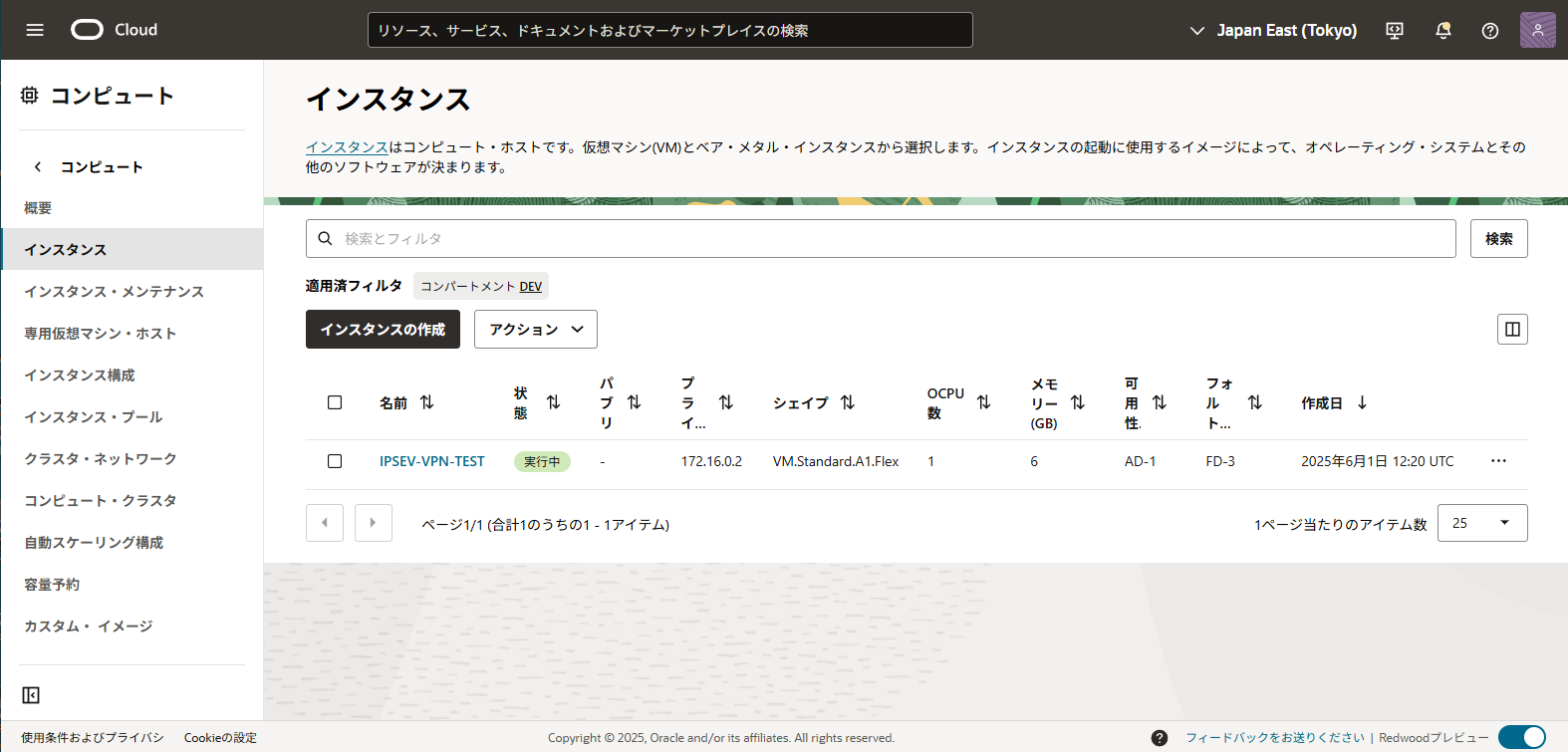
Task: Click the インスタンスの作成 button
Action: (x=383, y=330)
